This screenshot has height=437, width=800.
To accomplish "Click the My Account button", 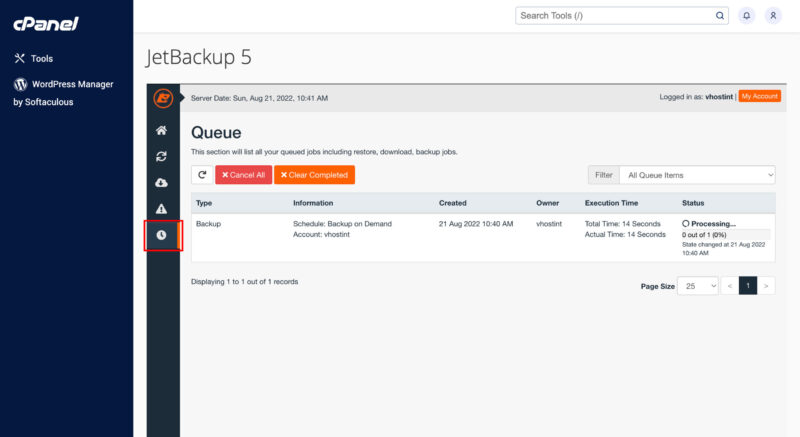I will point(760,96).
